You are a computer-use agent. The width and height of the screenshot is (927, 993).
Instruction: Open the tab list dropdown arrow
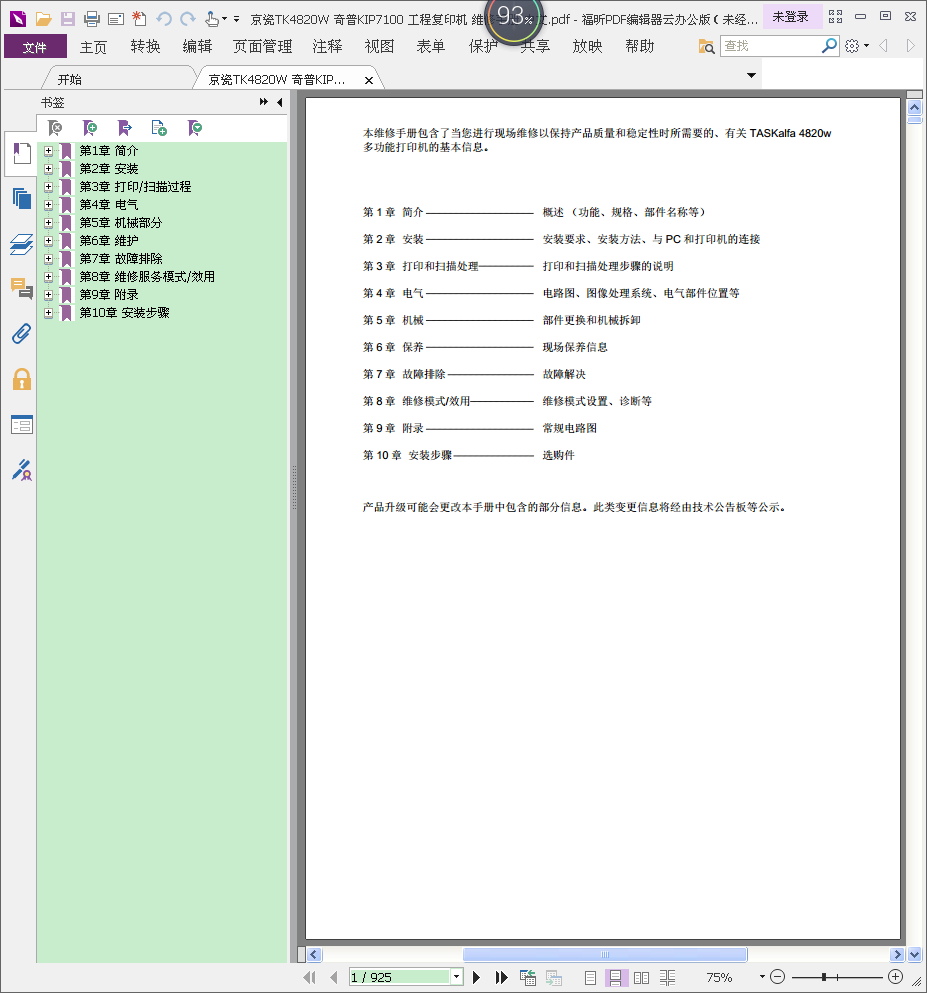[752, 75]
